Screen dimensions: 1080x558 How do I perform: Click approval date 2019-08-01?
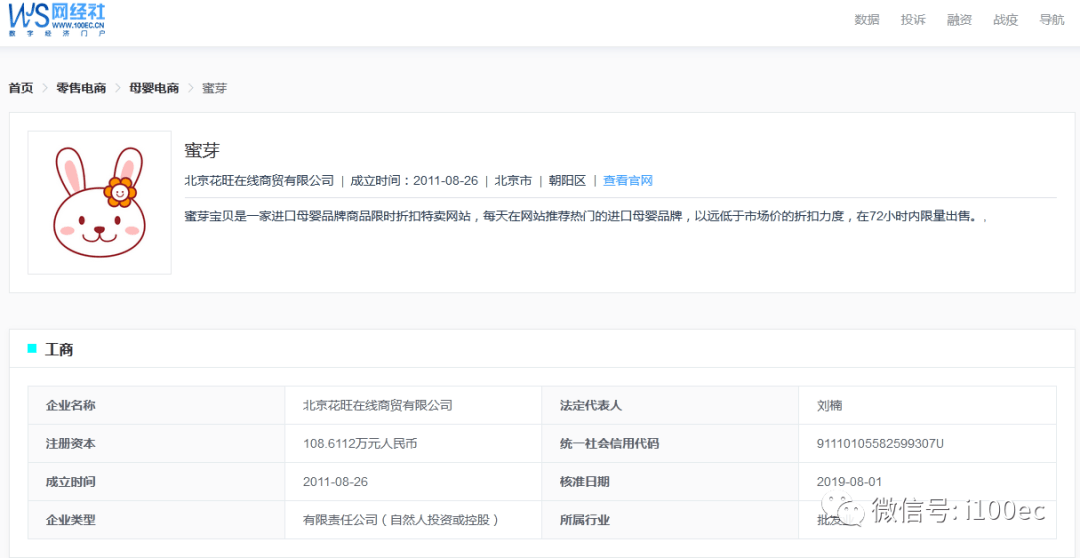(849, 482)
